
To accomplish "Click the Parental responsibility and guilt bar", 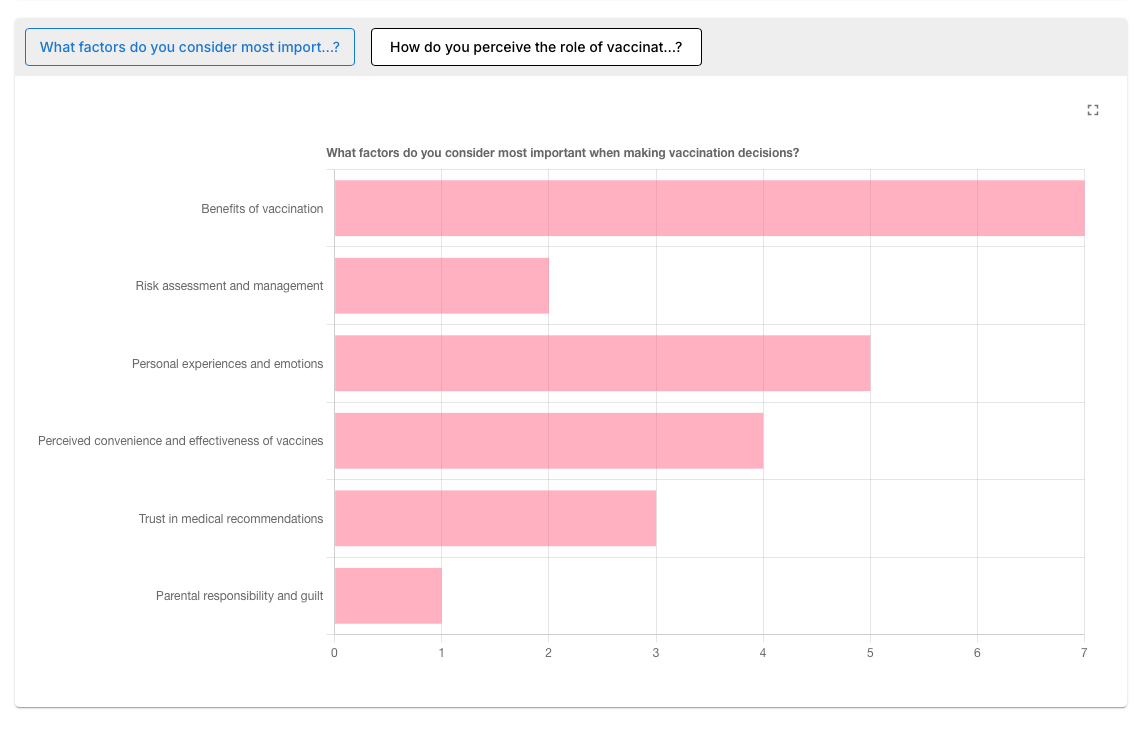I will [x=388, y=596].
